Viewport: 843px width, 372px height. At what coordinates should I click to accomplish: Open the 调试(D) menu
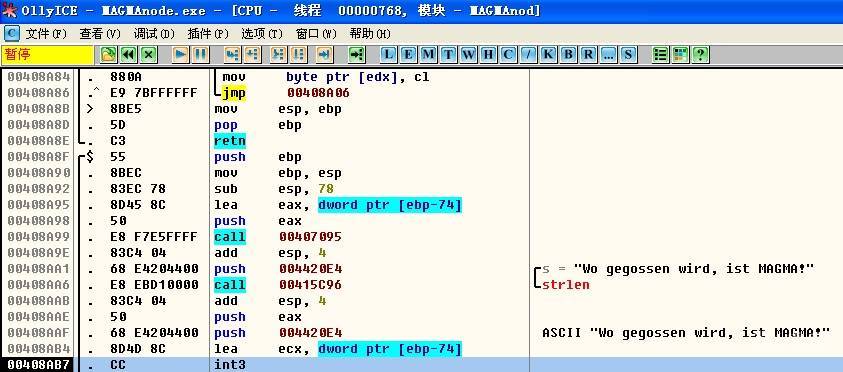[x=154, y=34]
